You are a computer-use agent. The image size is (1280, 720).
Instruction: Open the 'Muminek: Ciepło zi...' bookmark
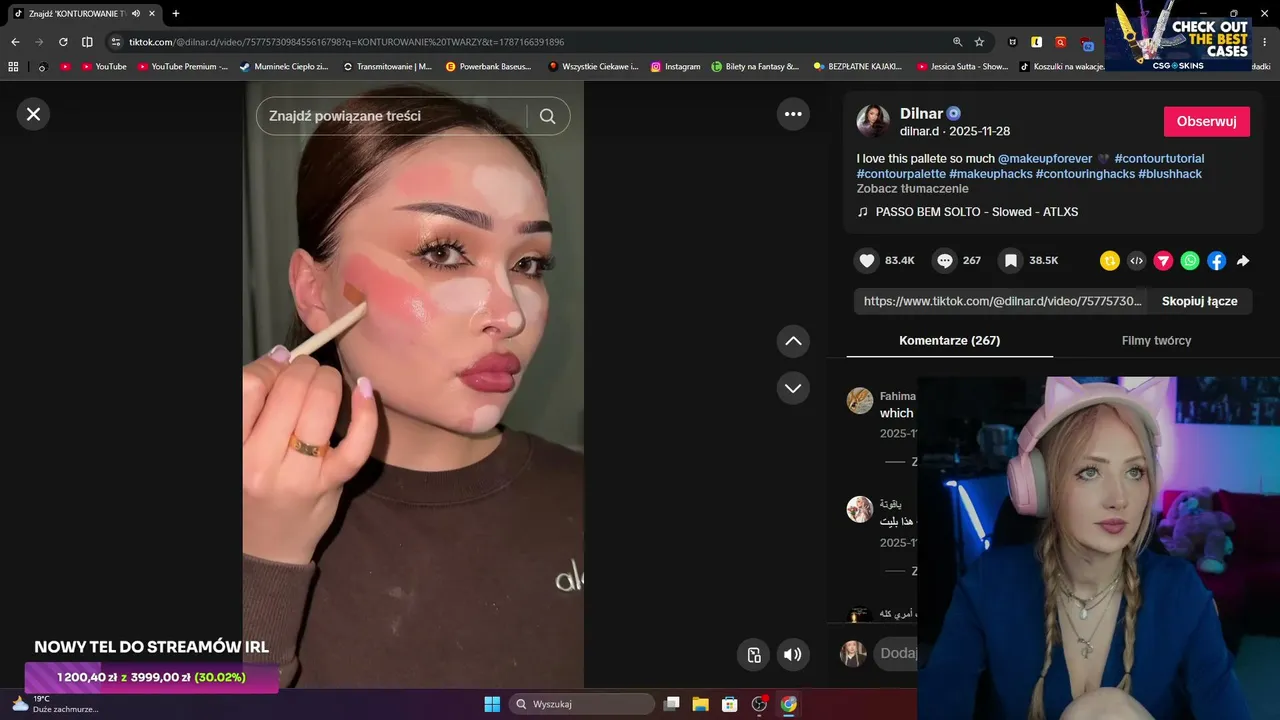[x=285, y=67]
